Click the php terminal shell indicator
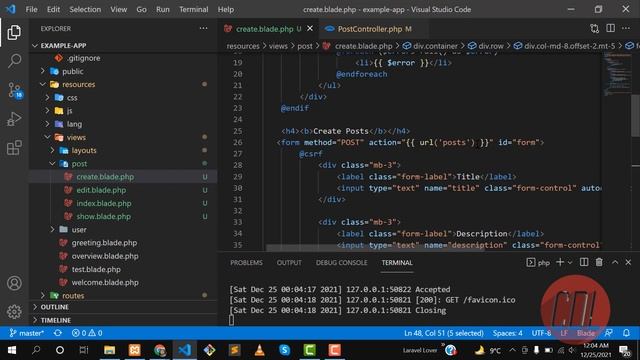Viewport: 640px width, 360px height. point(538,262)
